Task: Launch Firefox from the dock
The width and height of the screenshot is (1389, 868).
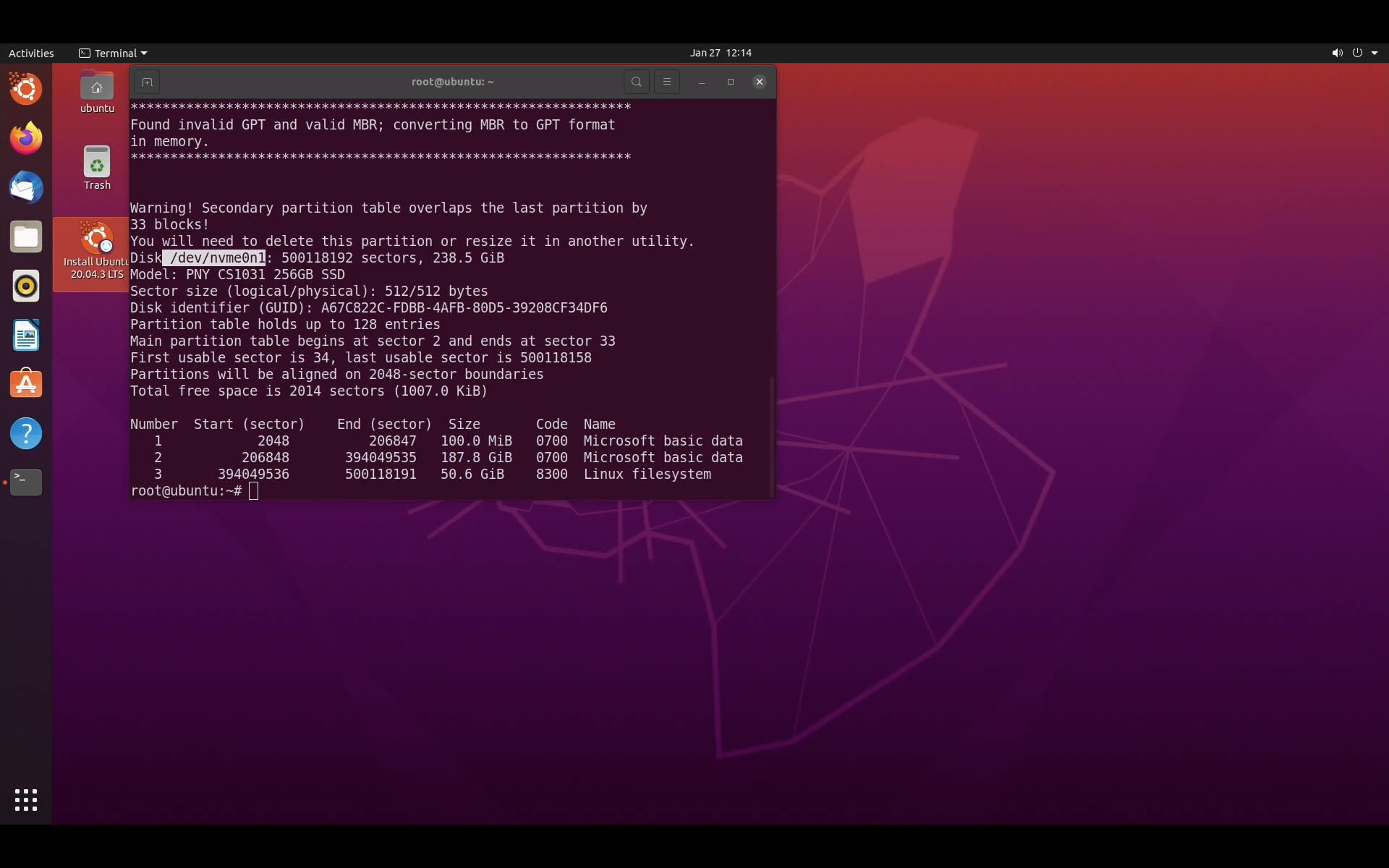Action: (26, 138)
